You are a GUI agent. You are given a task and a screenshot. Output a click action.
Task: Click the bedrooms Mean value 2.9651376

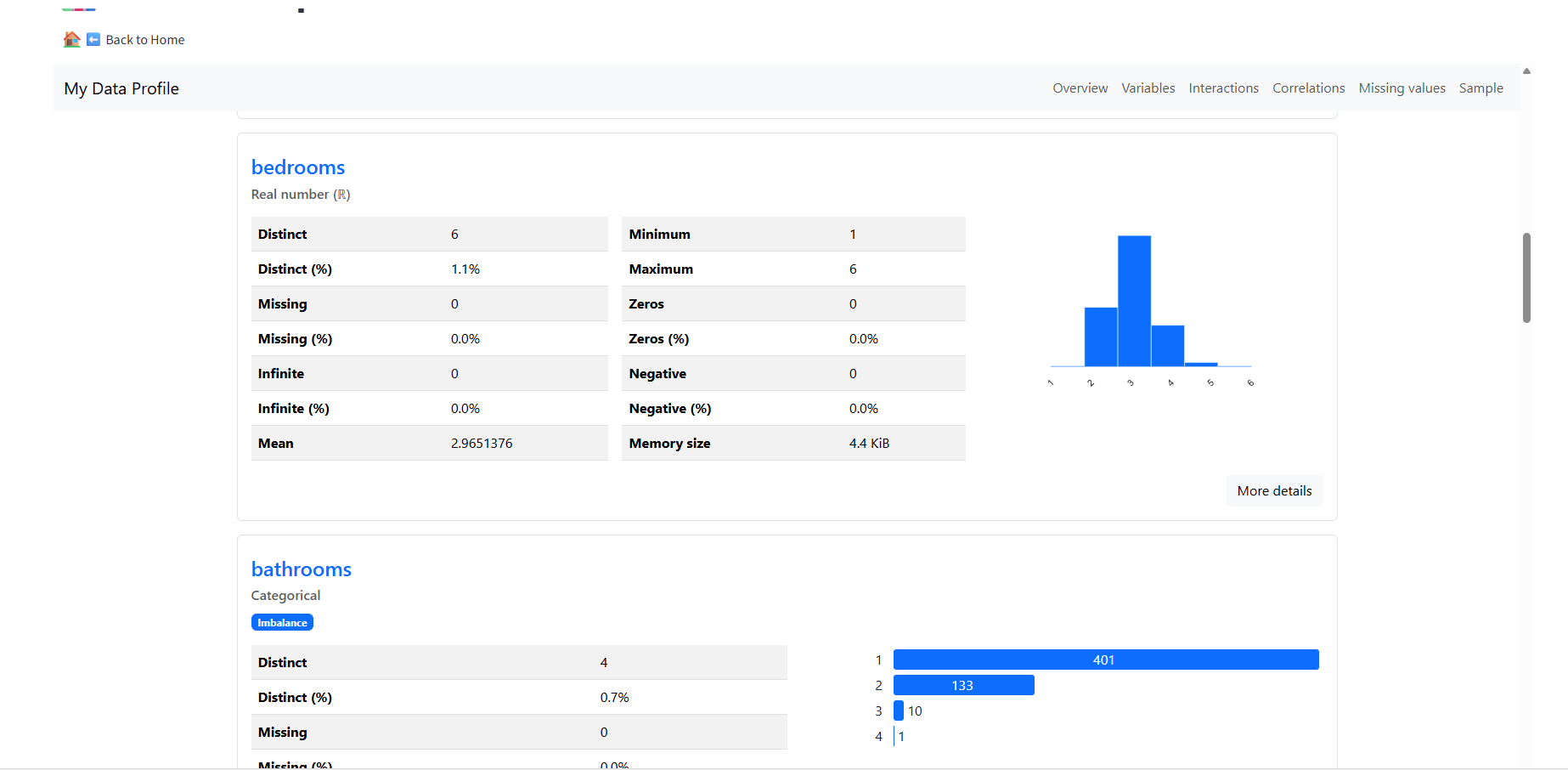(x=482, y=444)
